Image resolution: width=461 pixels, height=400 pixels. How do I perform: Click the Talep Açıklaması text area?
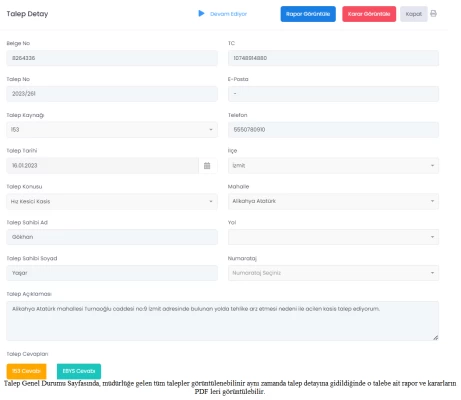[x=222, y=321]
